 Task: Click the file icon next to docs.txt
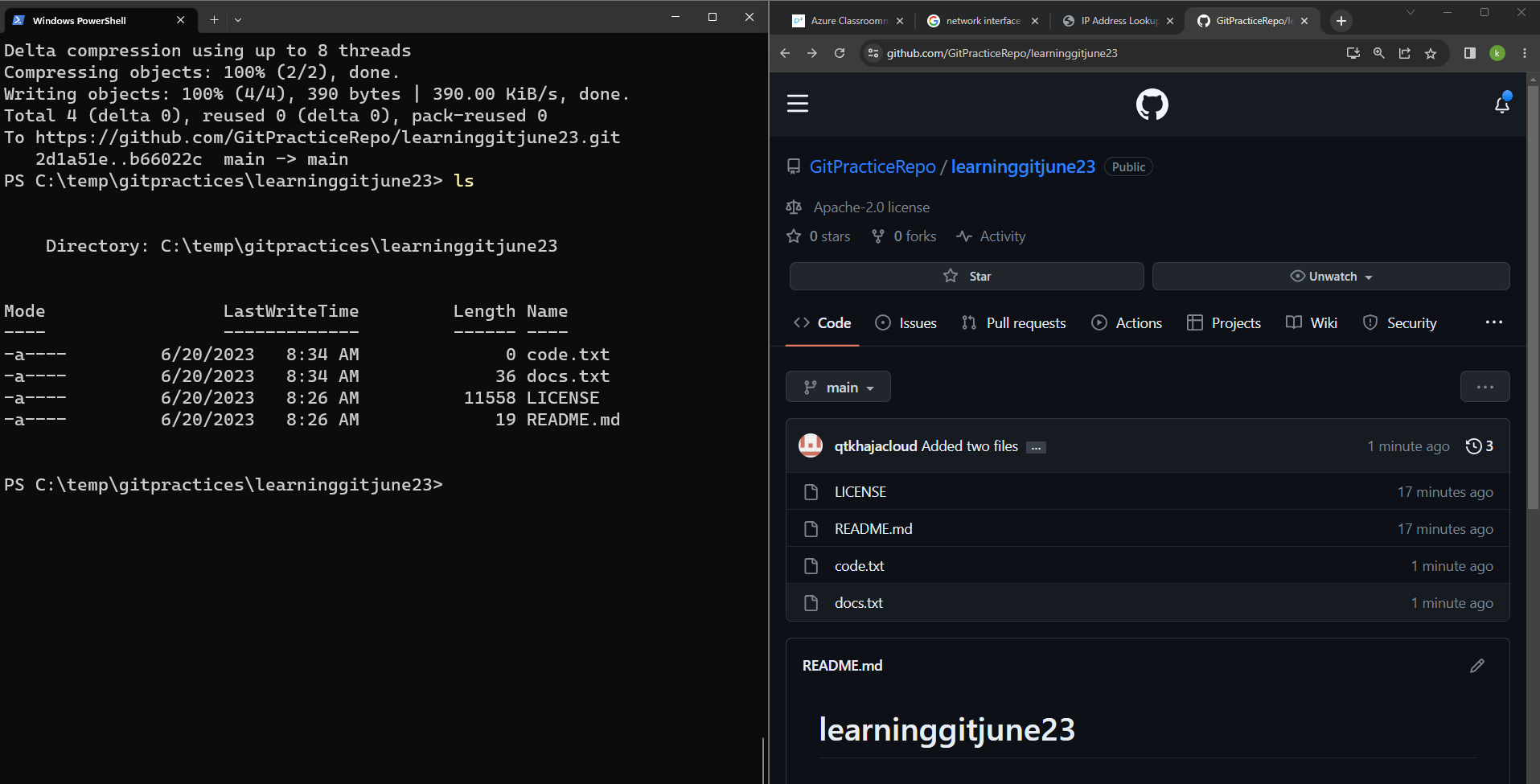click(x=811, y=602)
